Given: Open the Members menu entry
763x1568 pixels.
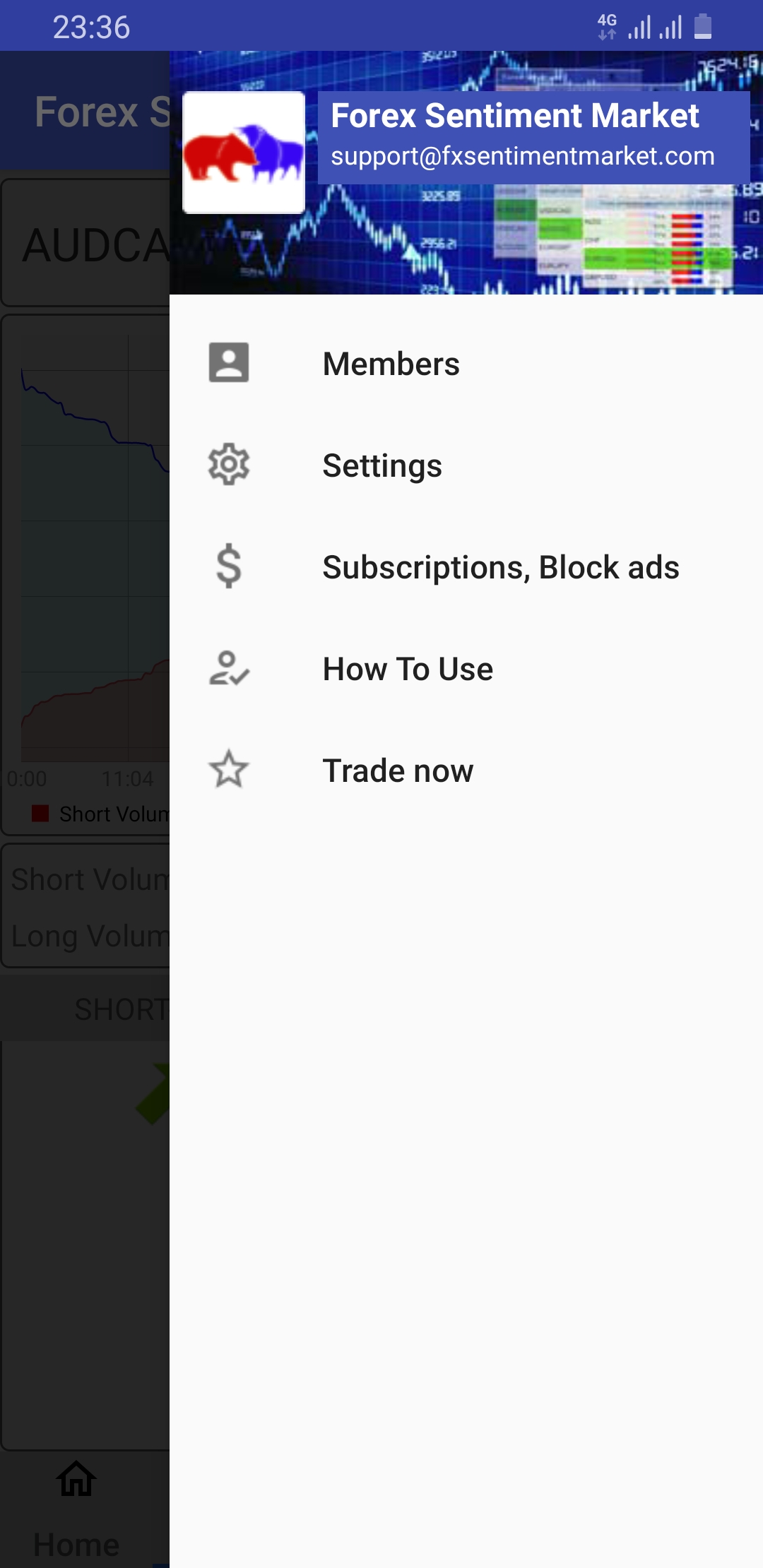Looking at the screenshot, I should point(391,364).
